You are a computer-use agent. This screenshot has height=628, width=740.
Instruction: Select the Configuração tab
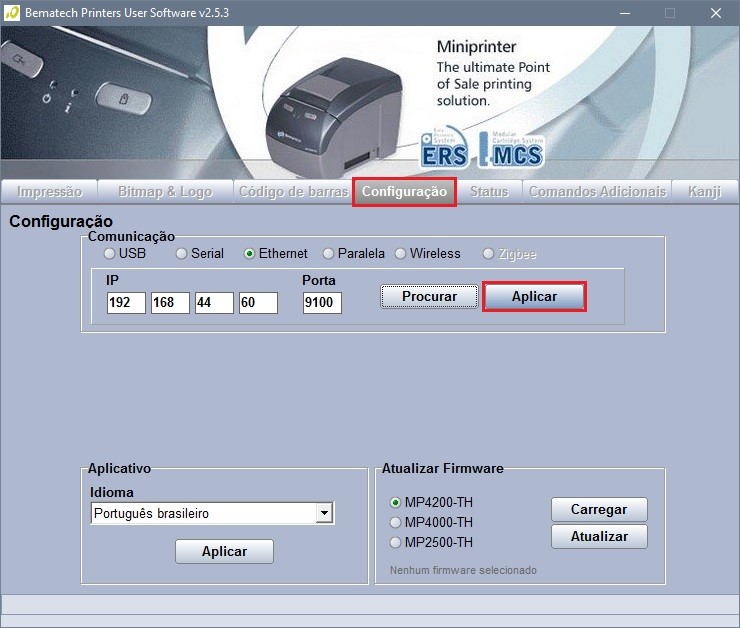[404, 192]
